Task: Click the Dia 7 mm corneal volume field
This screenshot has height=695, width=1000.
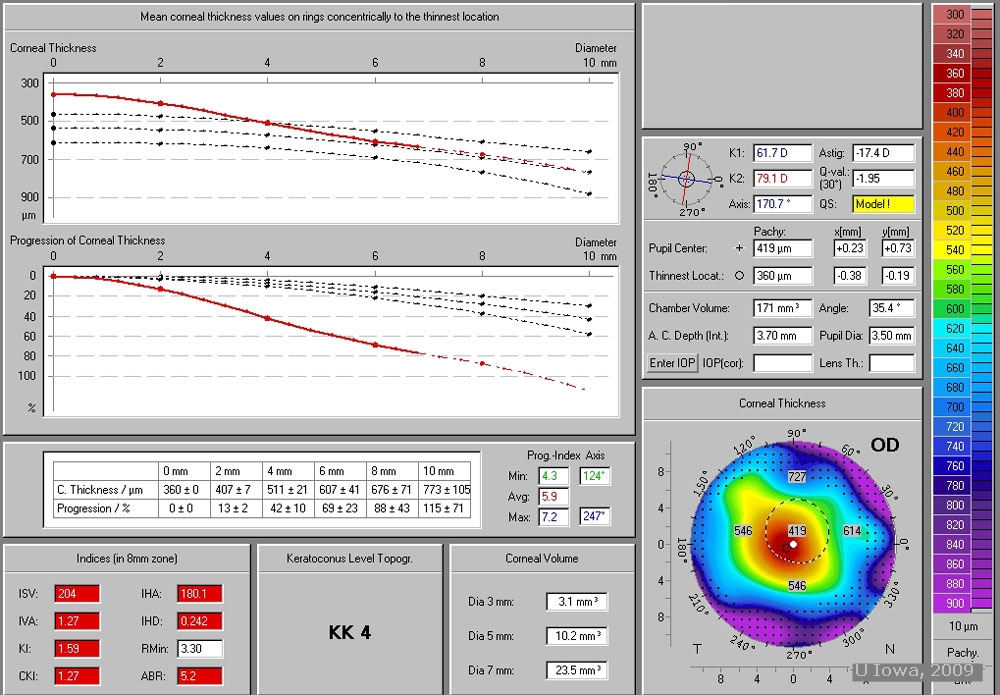Action: (x=577, y=671)
